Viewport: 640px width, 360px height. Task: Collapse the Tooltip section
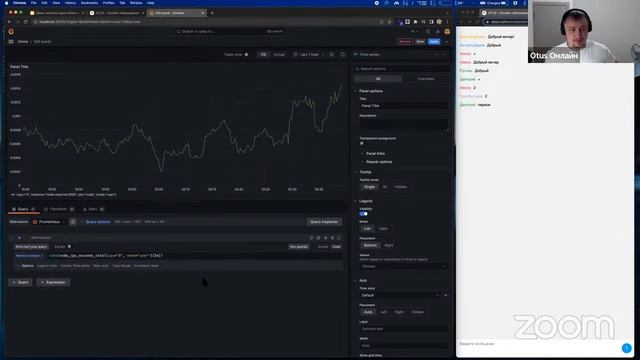365,172
